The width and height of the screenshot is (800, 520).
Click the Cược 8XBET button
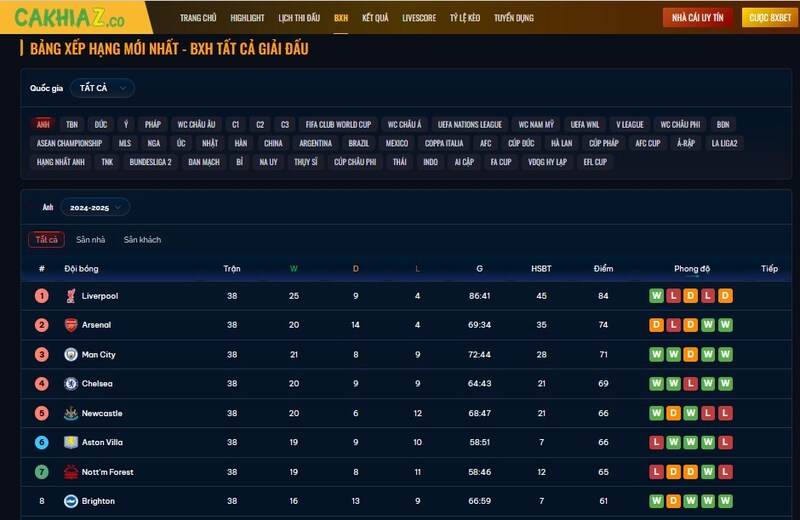(x=770, y=18)
